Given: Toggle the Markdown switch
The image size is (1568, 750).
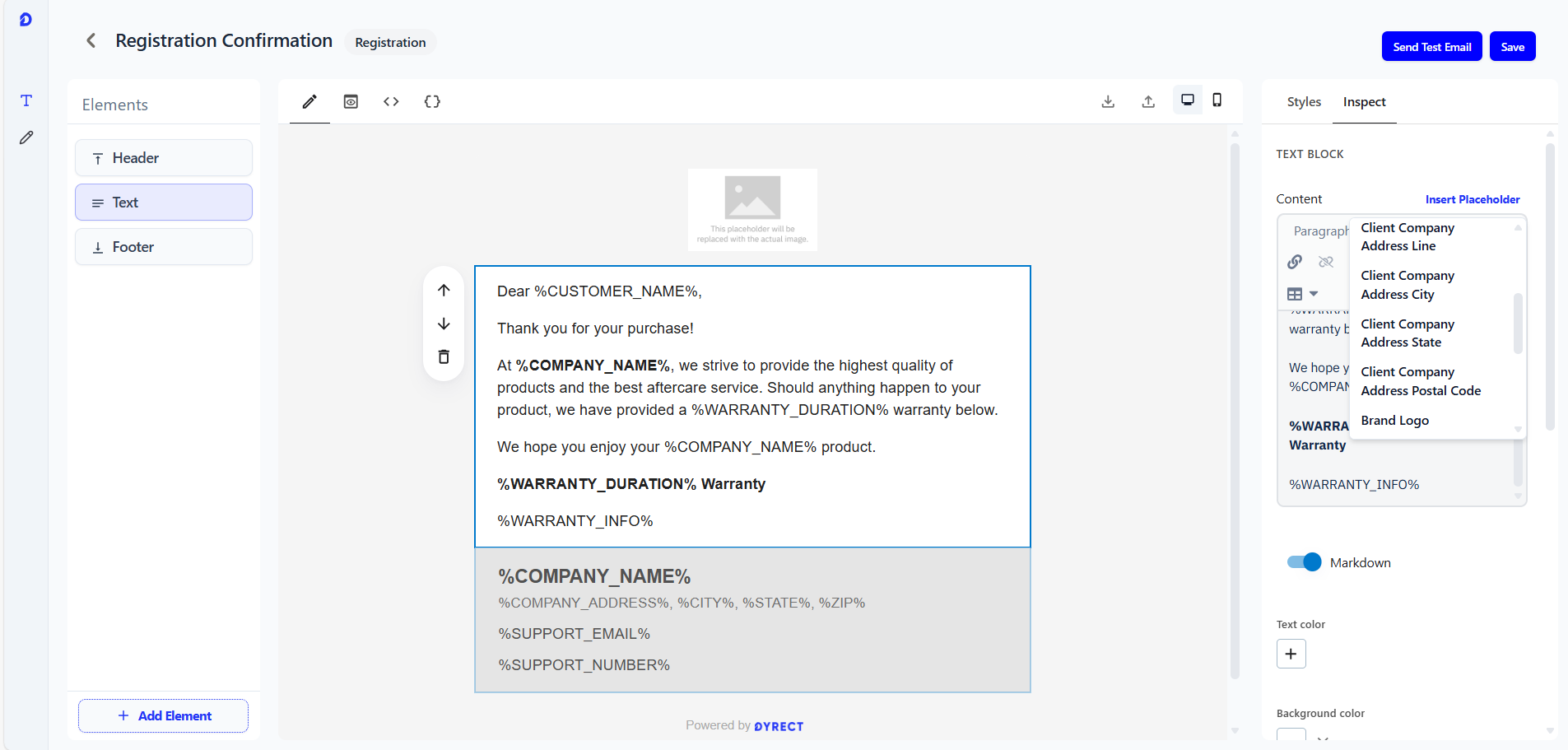Looking at the screenshot, I should (x=1304, y=562).
